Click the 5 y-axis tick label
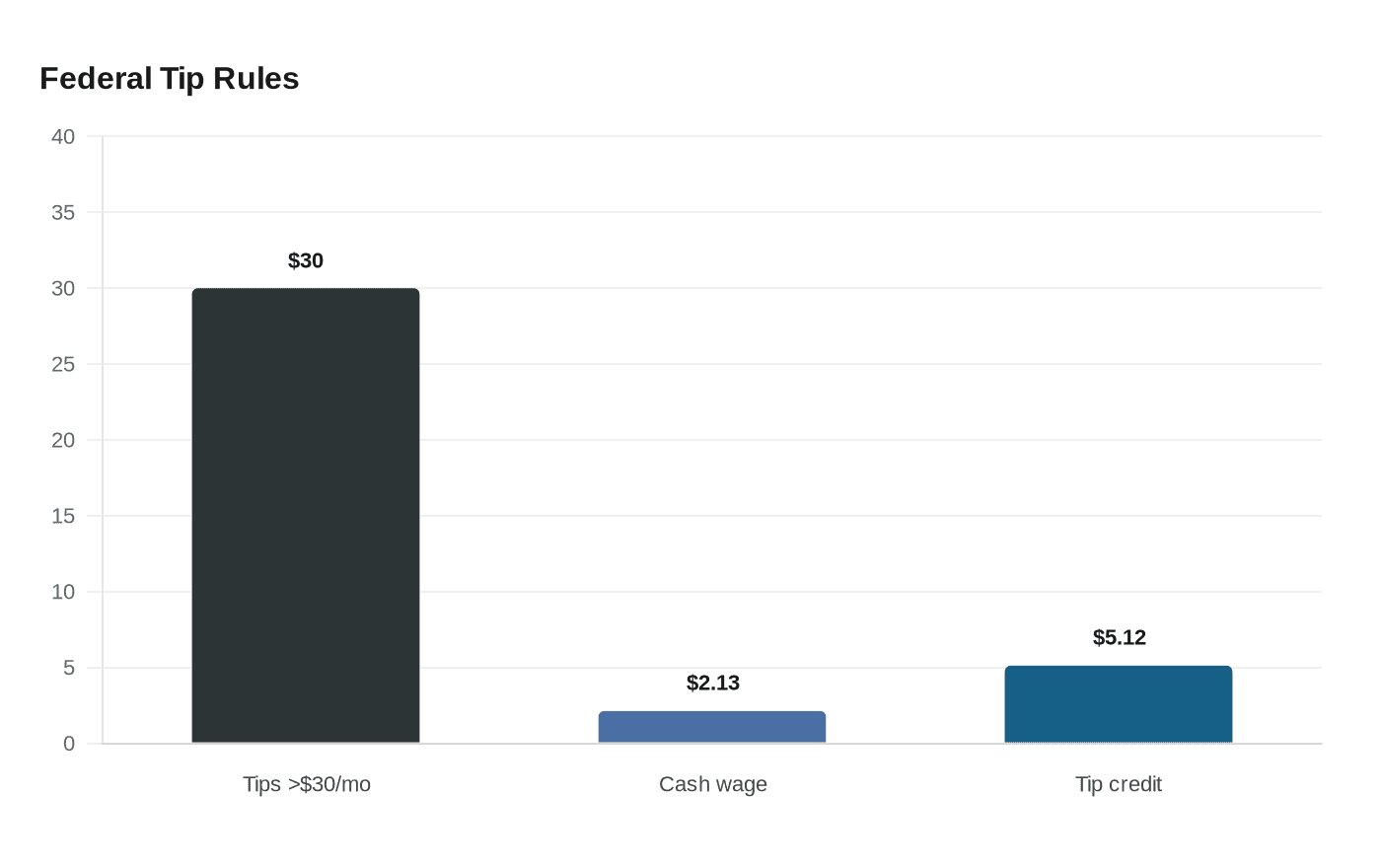 point(69,668)
